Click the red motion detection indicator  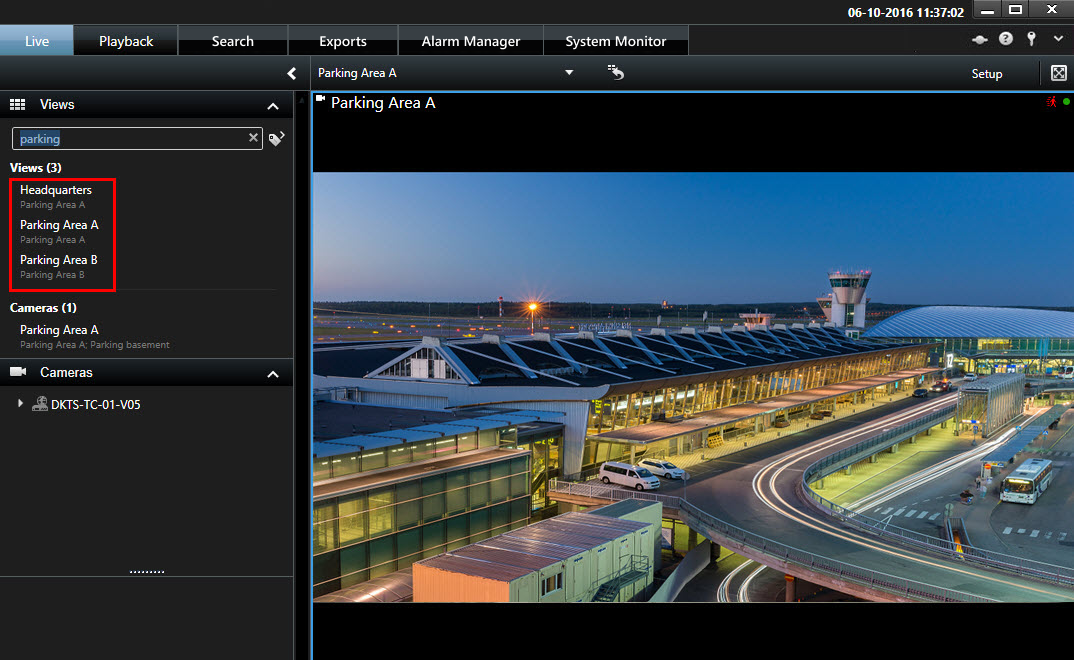pyautogui.click(x=1051, y=102)
